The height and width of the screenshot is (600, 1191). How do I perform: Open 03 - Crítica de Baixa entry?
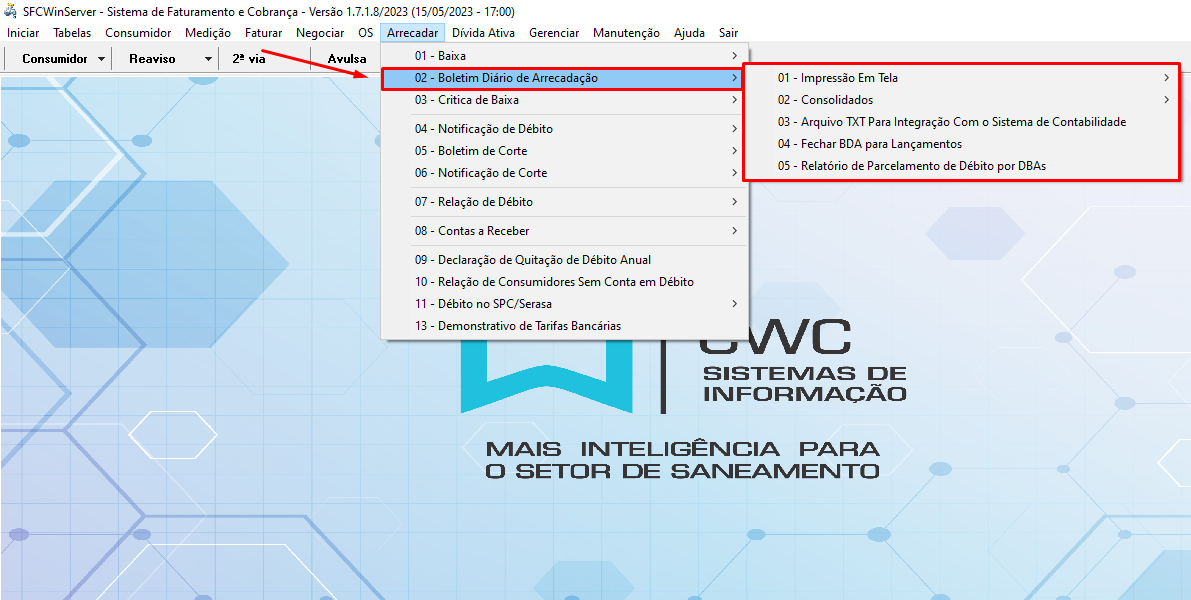point(565,100)
